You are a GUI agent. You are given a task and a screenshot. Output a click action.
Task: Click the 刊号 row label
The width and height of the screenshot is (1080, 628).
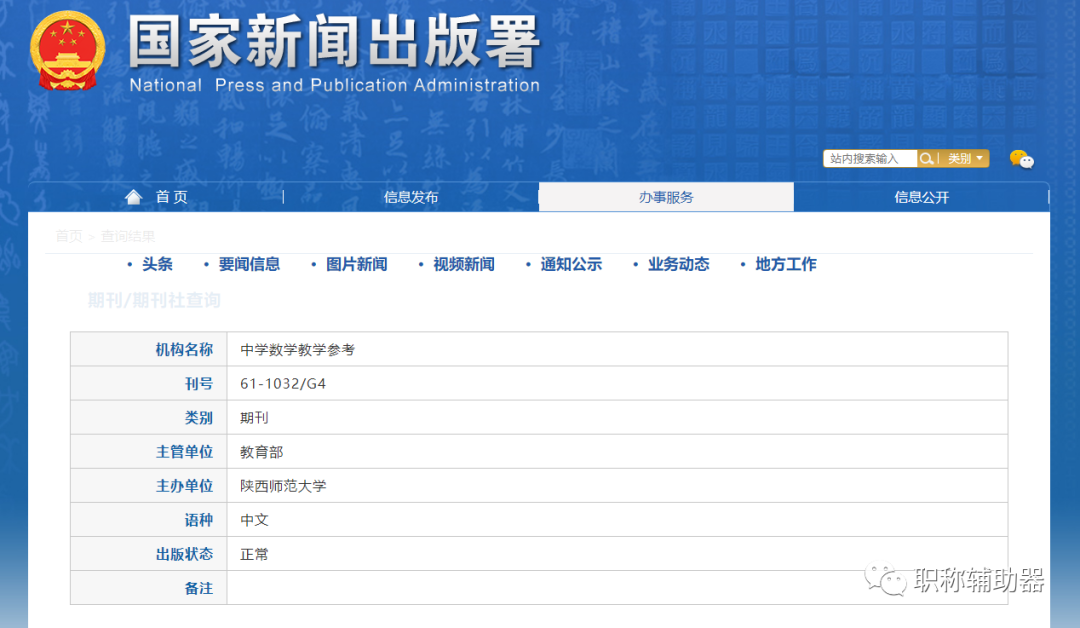pyautogui.click(x=199, y=384)
